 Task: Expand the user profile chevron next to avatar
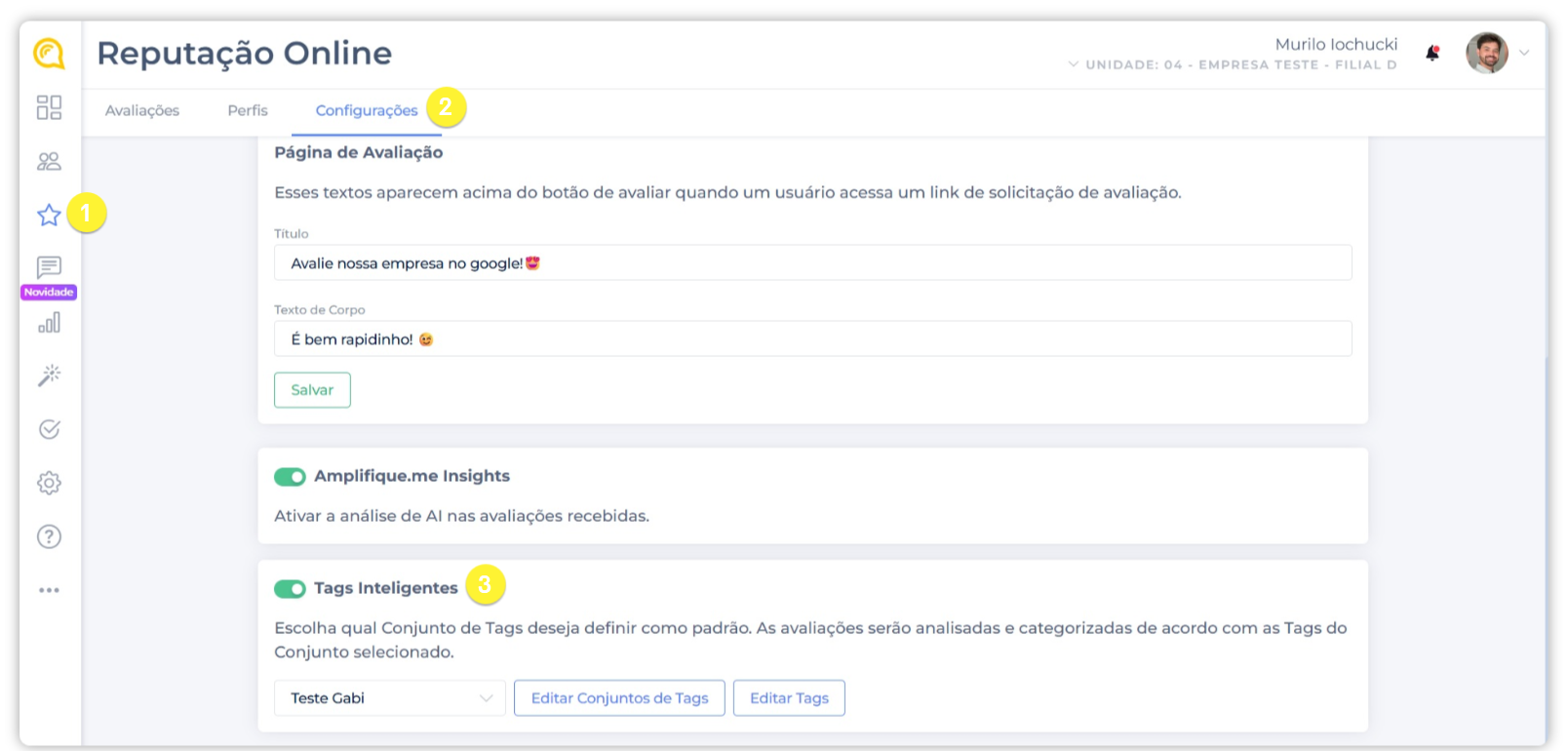1524,53
